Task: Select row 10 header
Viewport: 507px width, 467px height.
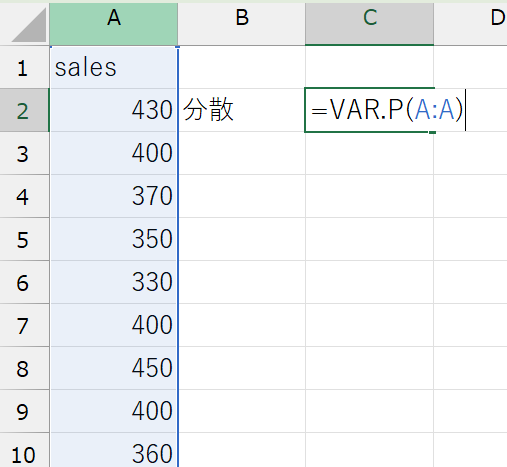Action: [24, 450]
